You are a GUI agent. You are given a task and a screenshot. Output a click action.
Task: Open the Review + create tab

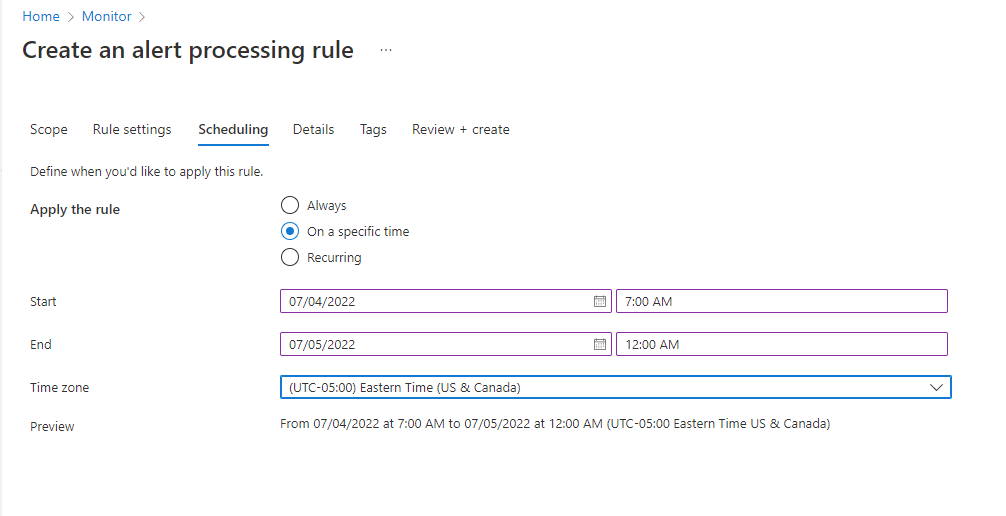[x=460, y=129]
